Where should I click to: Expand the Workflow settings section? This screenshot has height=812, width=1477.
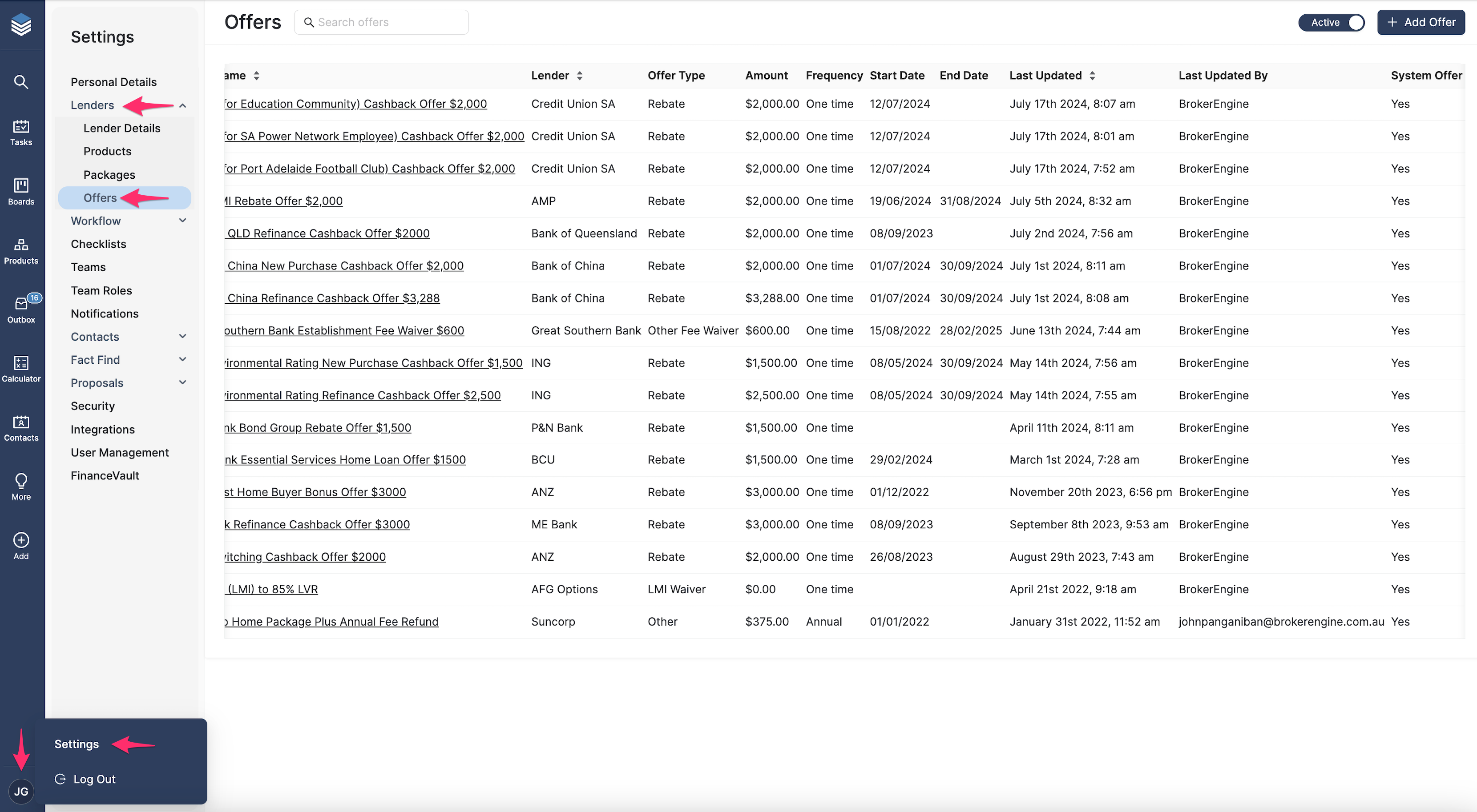coord(182,221)
